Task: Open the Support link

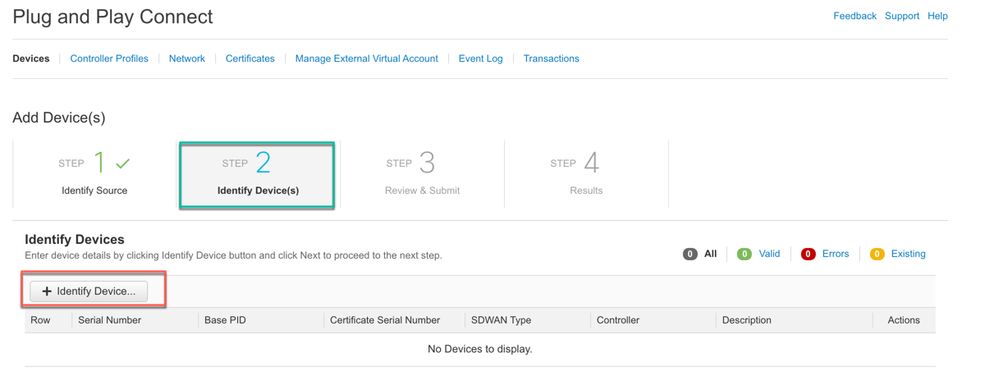Action: click(902, 16)
